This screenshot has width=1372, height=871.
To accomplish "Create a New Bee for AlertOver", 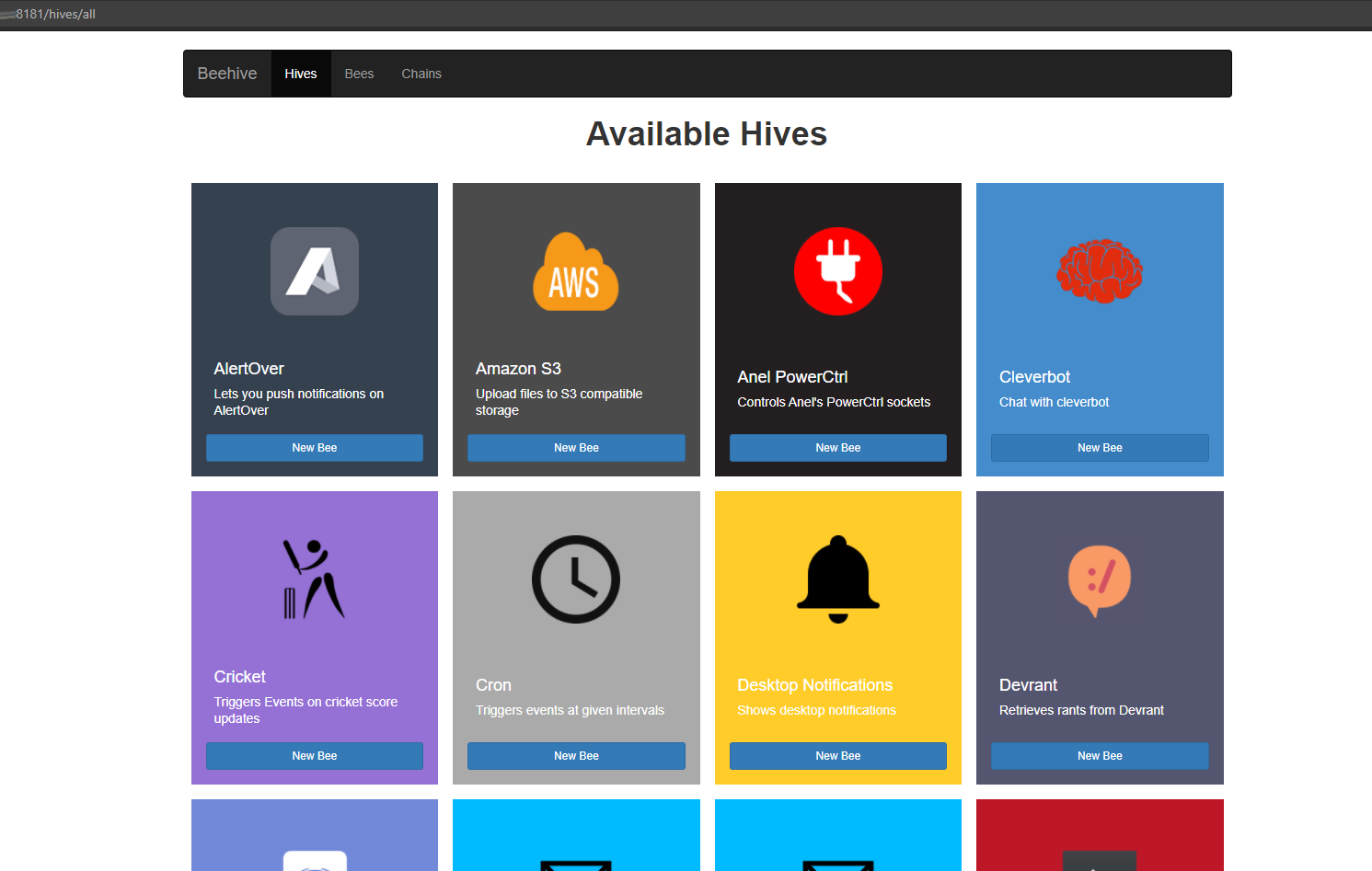I will (x=315, y=448).
